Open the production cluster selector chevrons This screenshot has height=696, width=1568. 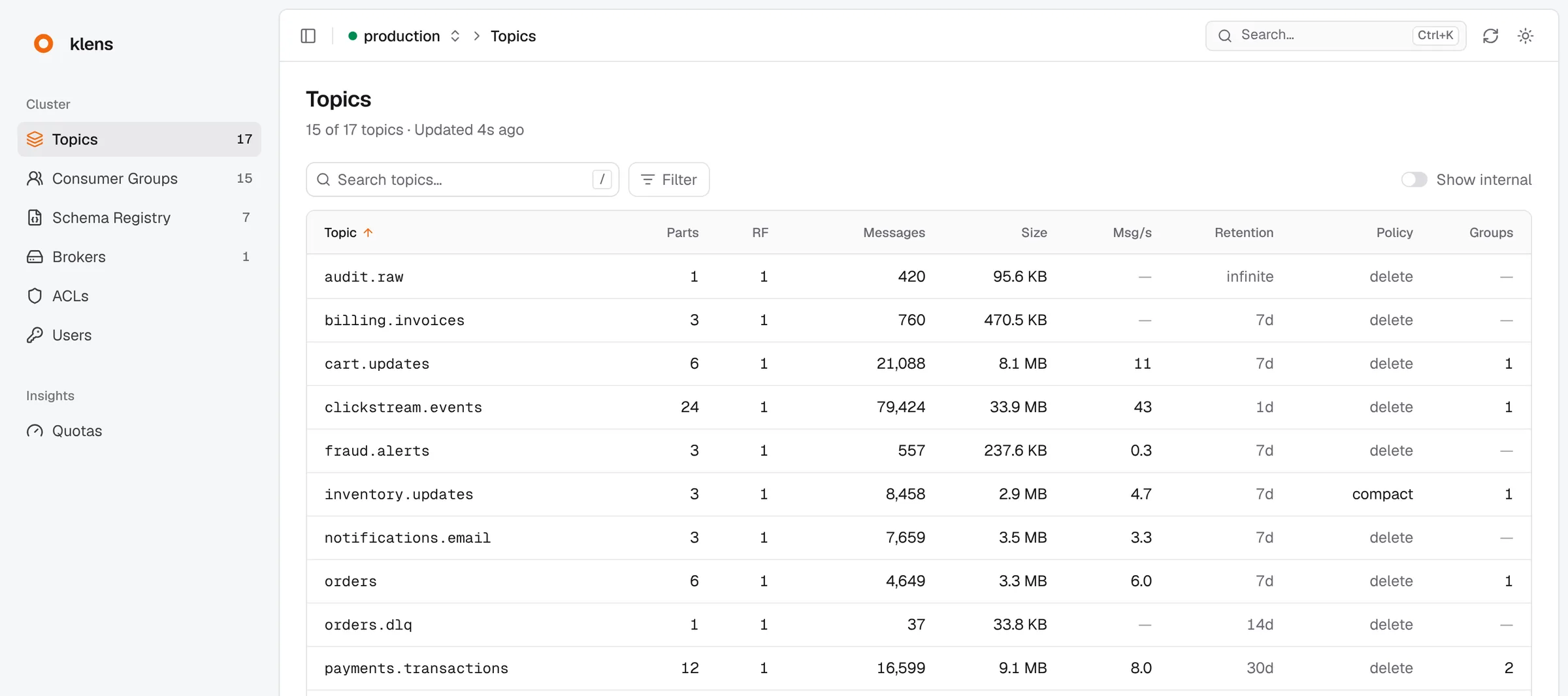coord(455,36)
